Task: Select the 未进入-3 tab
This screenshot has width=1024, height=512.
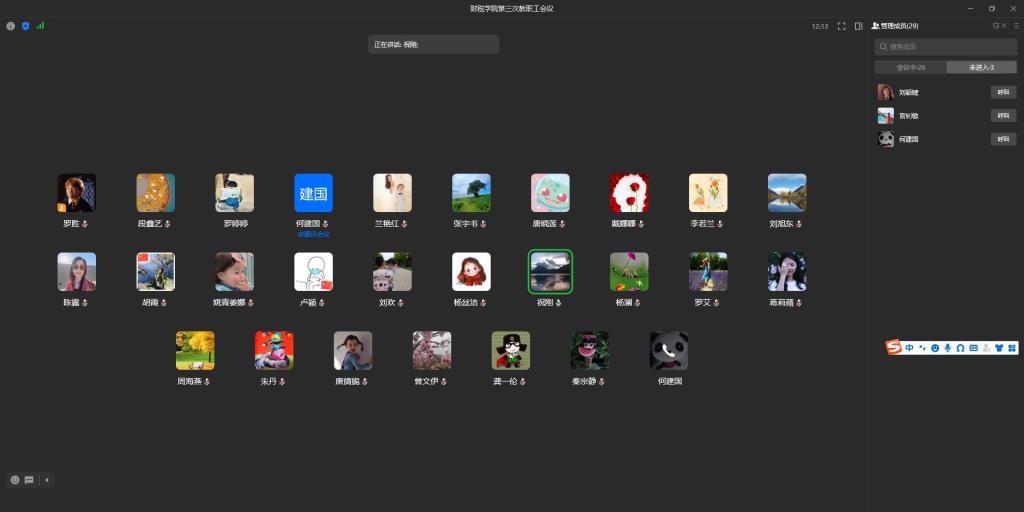Action: click(981, 67)
